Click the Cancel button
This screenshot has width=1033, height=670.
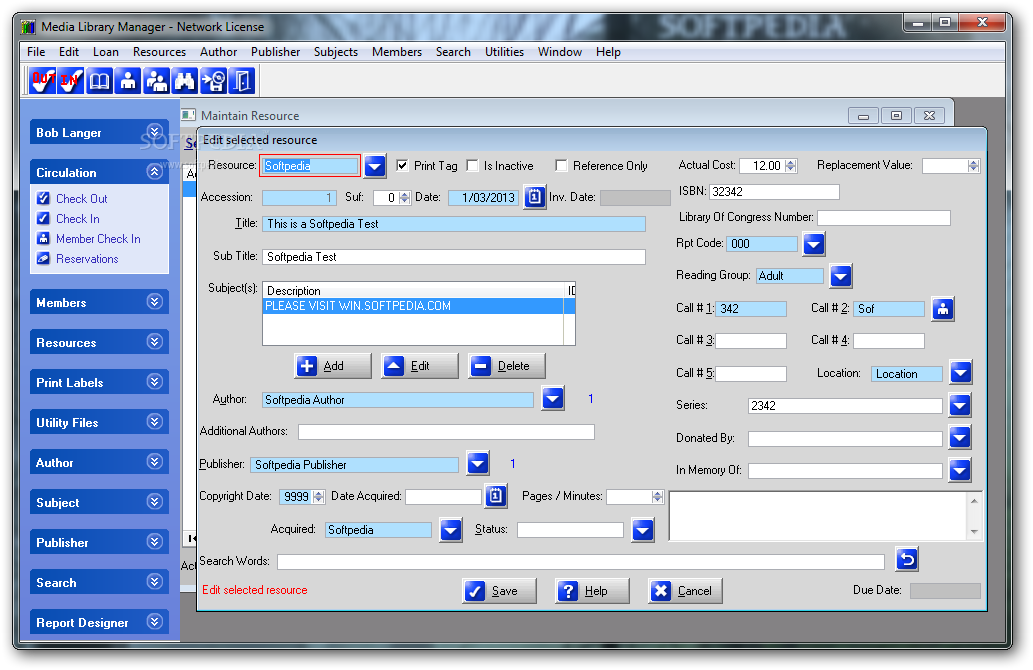coord(685,591)
